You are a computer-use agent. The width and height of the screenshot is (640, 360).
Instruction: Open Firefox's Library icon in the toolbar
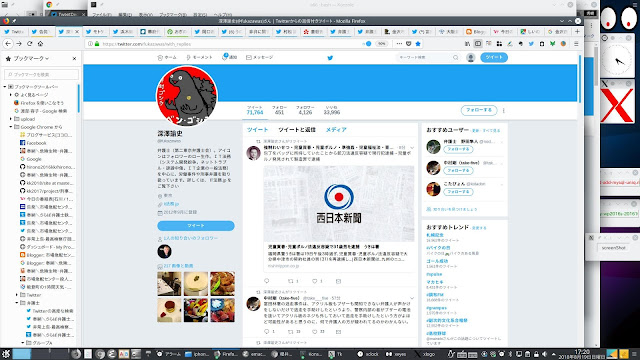click(467, 44)
